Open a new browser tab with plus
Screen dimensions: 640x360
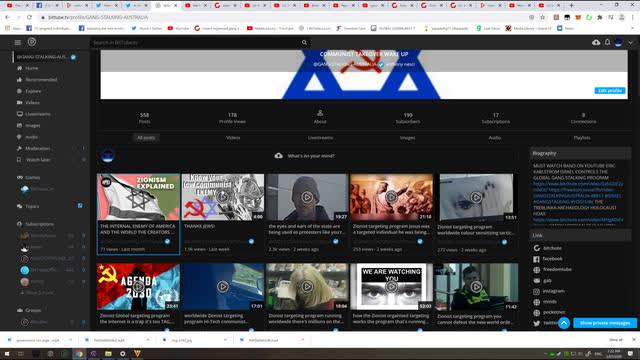point(571,5)
